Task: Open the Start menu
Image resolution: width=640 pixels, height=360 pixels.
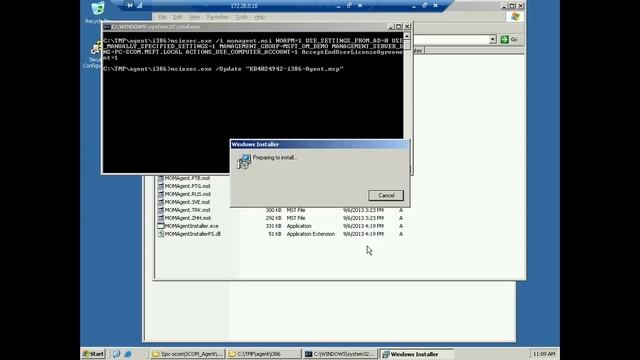Action: 93,354
